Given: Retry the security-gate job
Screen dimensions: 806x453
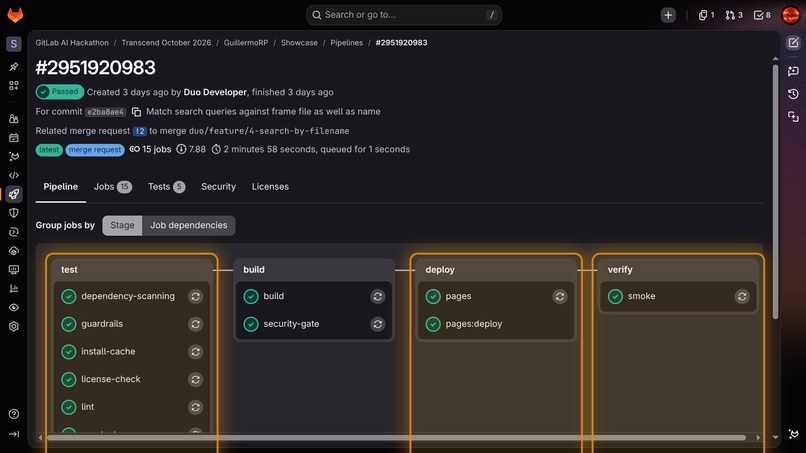Looking at the screenshot, I should tap(378, 324).
